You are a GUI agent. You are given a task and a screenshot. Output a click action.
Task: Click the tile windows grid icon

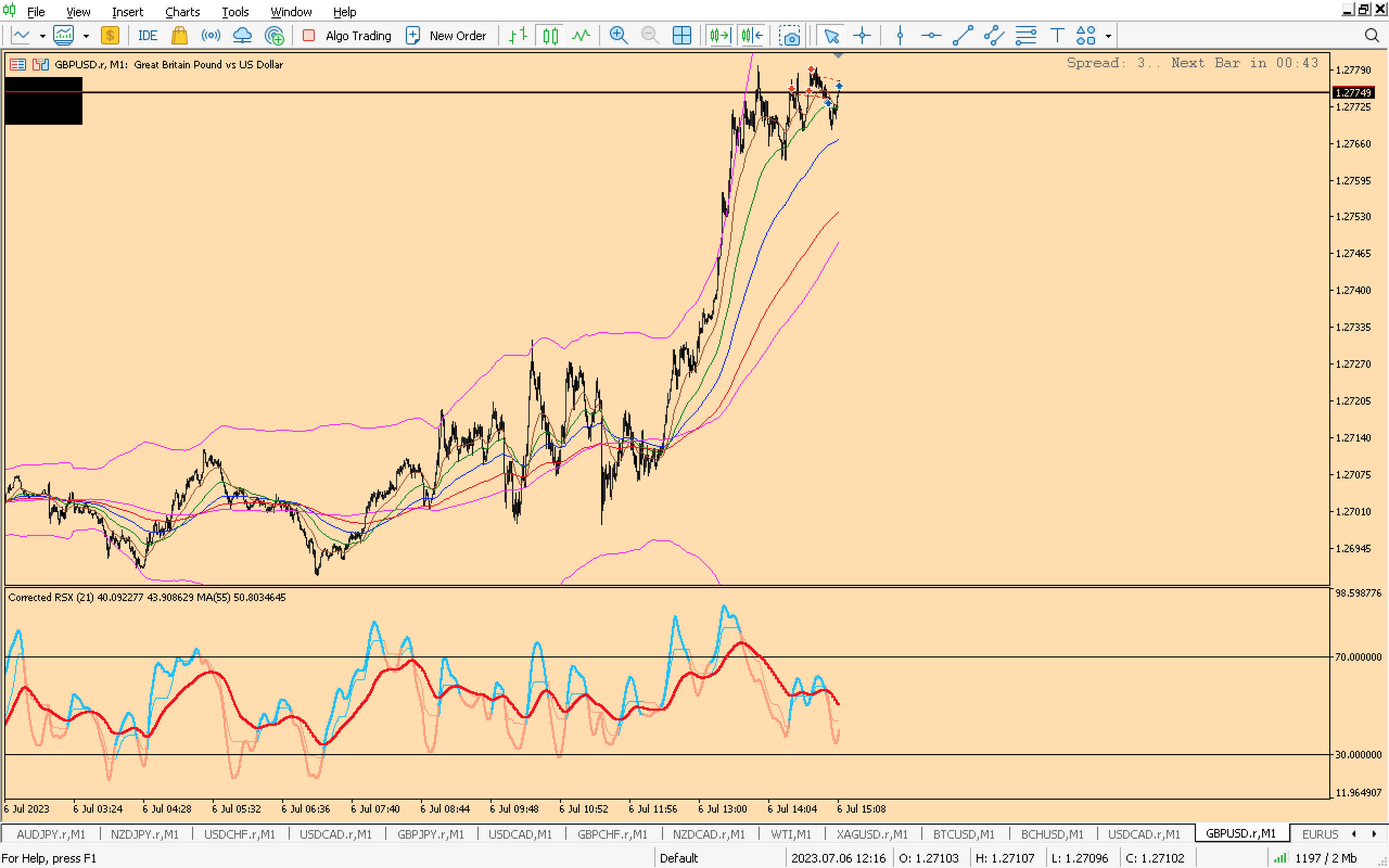(x=681, y=36)
